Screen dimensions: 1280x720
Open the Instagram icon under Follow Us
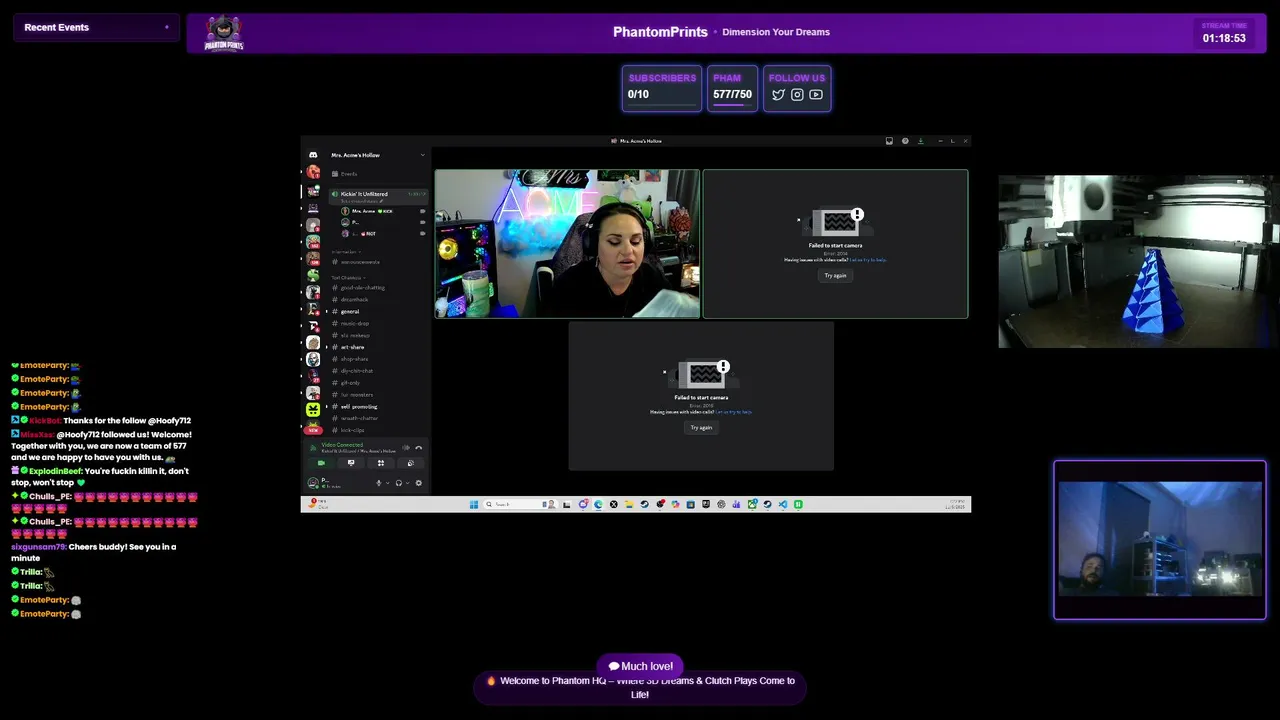797,95
